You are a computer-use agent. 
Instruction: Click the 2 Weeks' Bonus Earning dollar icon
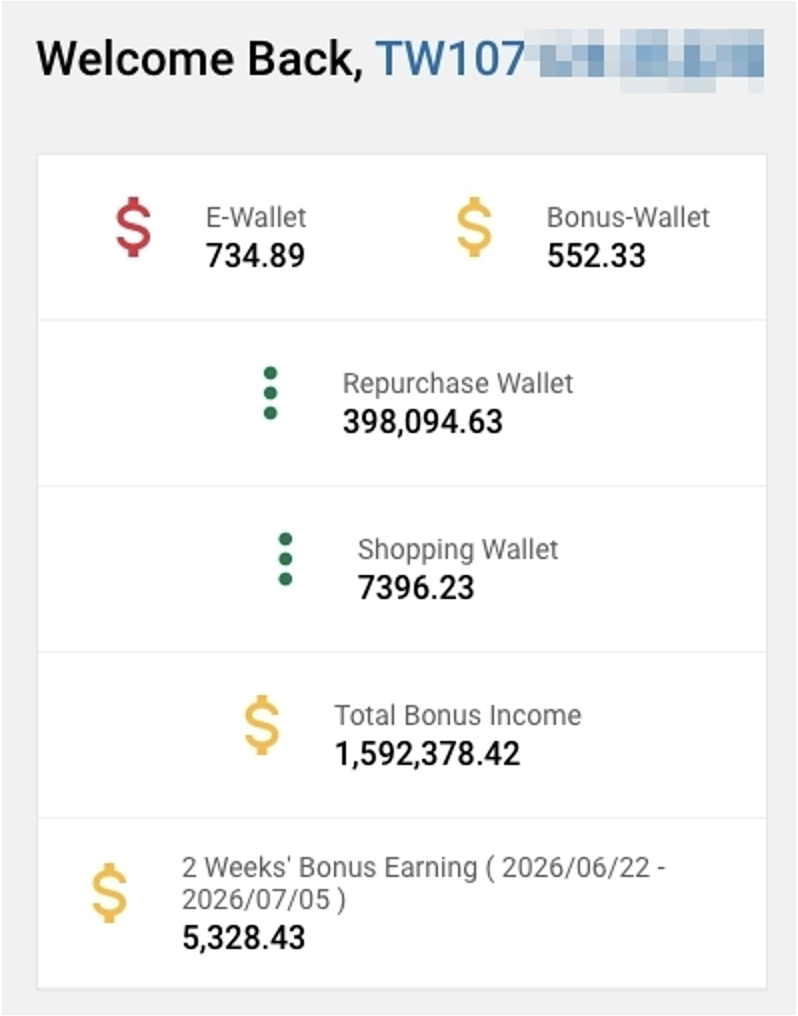[109, 892]
